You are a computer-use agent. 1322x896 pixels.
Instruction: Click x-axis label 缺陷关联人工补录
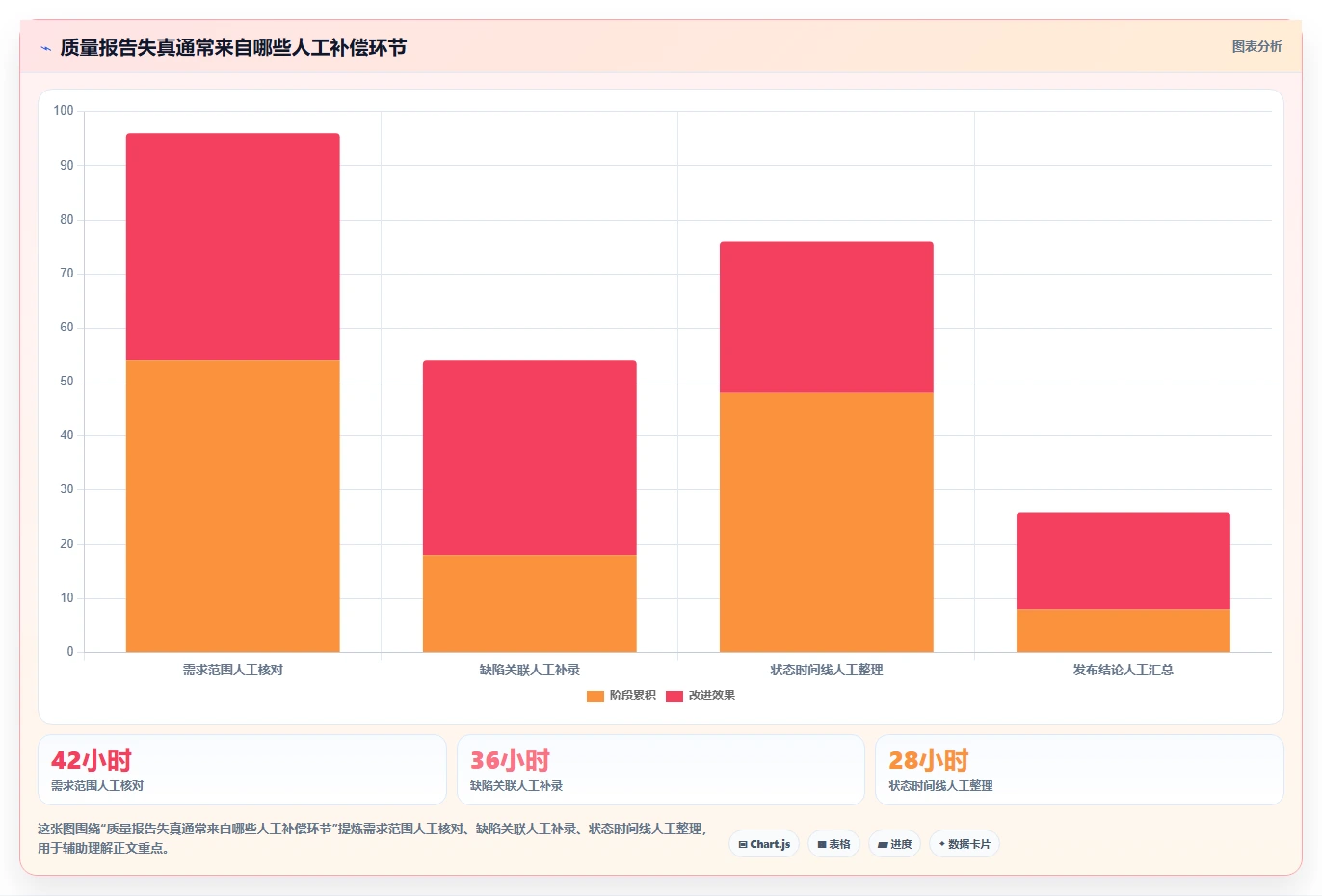(530, 670)
